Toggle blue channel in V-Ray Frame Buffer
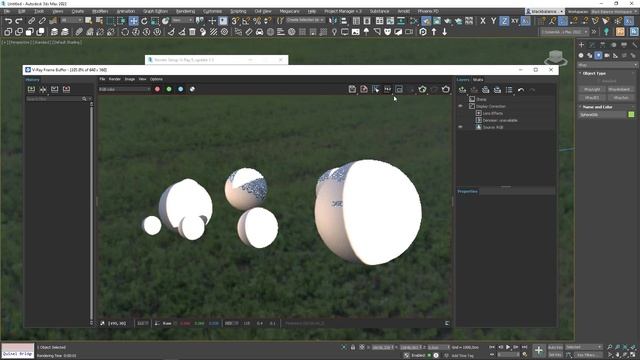 (x=180, y=89)
